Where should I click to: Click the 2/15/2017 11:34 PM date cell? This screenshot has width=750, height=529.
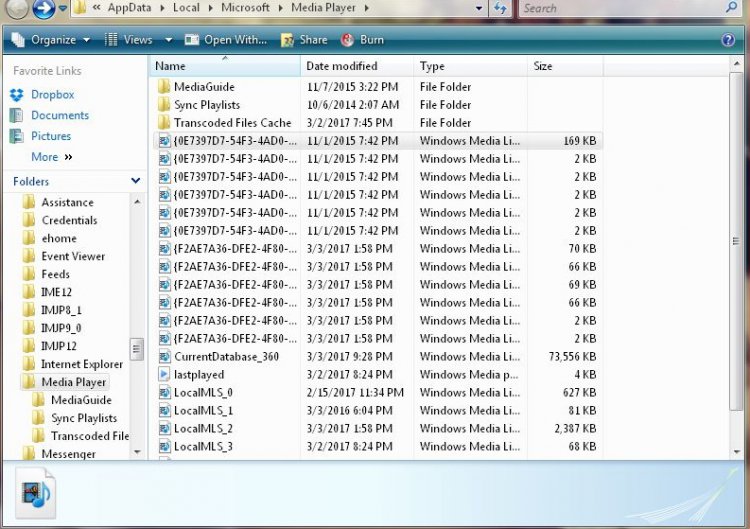(x=355, y=393)
